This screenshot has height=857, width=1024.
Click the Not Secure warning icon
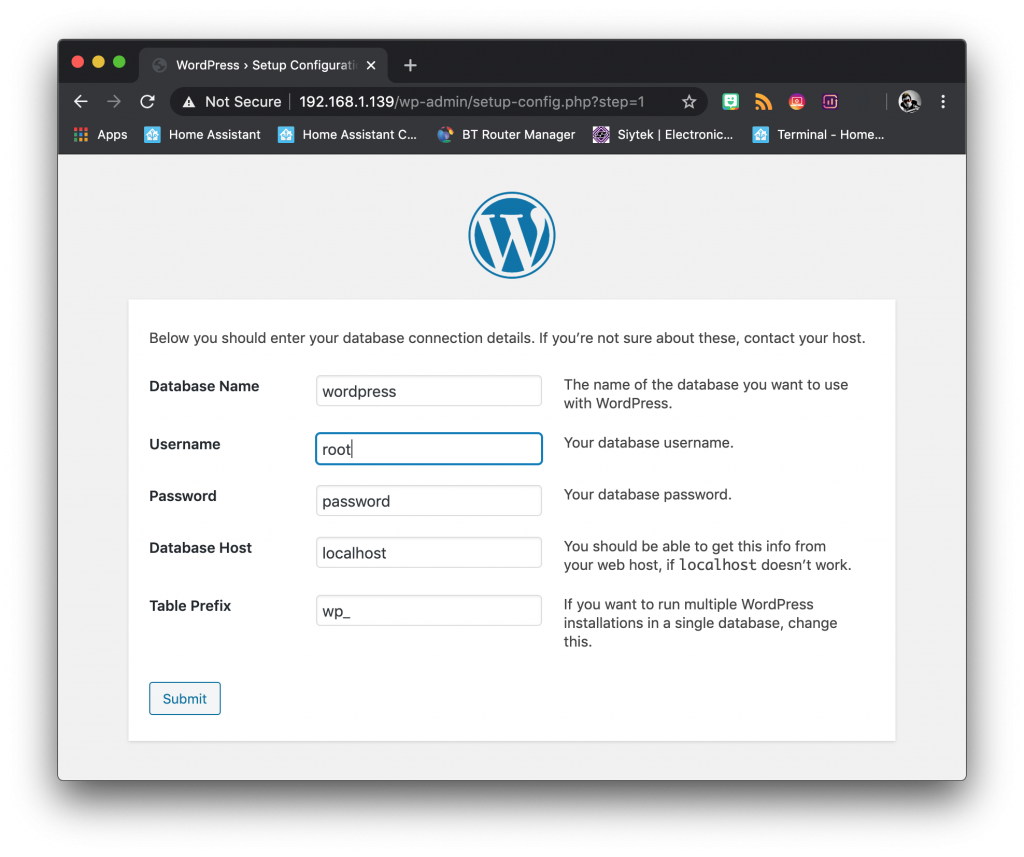[x=189, y=102]
